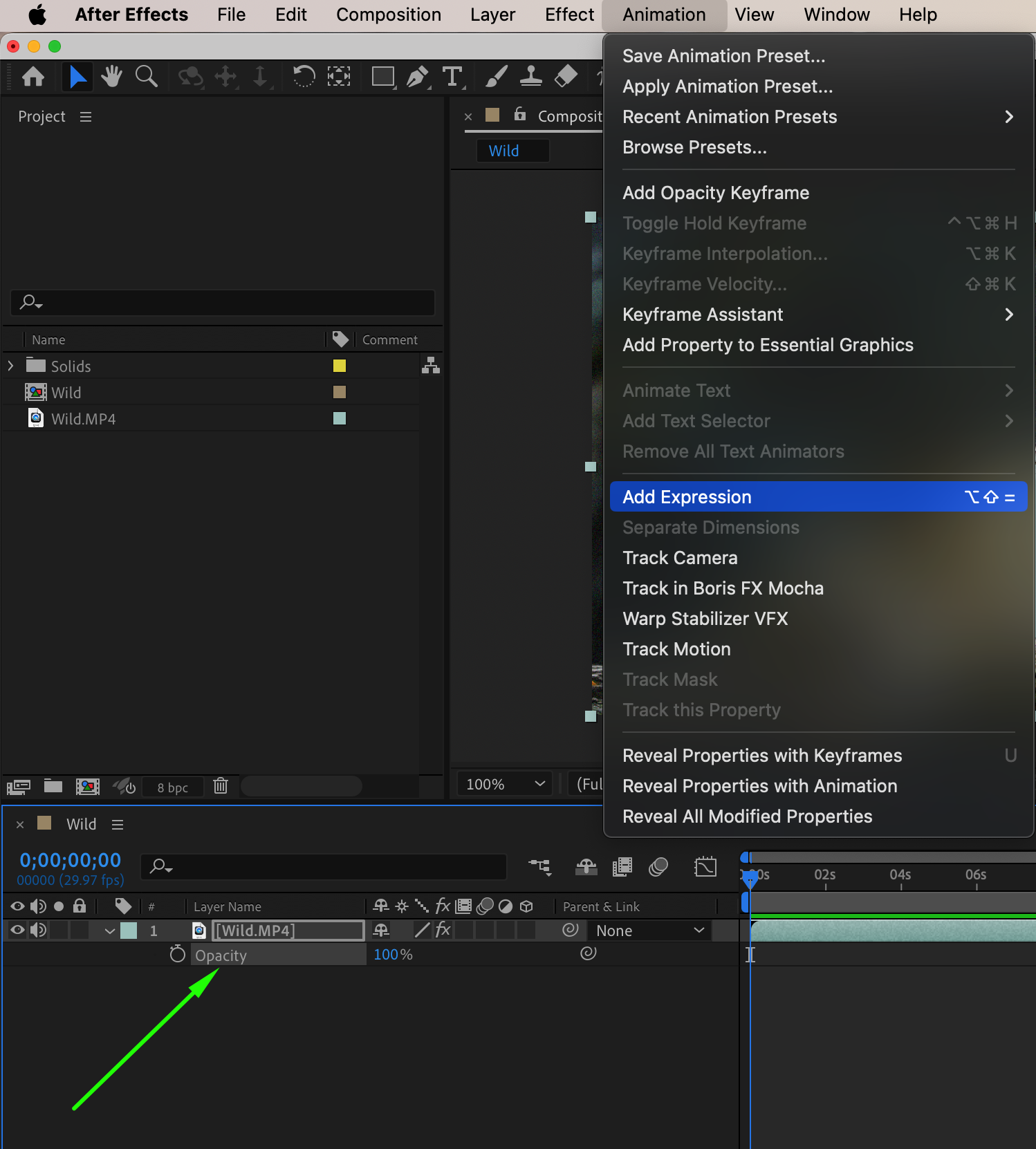Click the Project panel search field
Image resolution: width=1036 pixels, height=1149 pixels.
point(223,302)
